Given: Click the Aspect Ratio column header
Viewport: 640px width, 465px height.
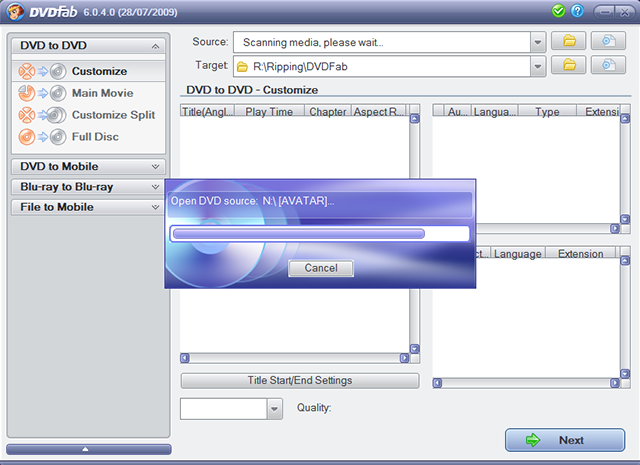Looking at the screenshot, I should 379,111.
